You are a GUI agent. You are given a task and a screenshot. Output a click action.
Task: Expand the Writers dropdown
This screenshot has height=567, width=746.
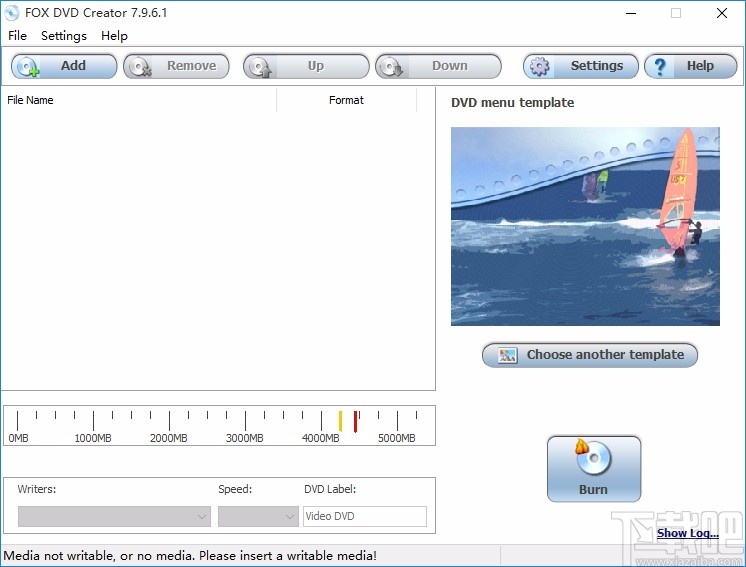click(x=114, y=517)
